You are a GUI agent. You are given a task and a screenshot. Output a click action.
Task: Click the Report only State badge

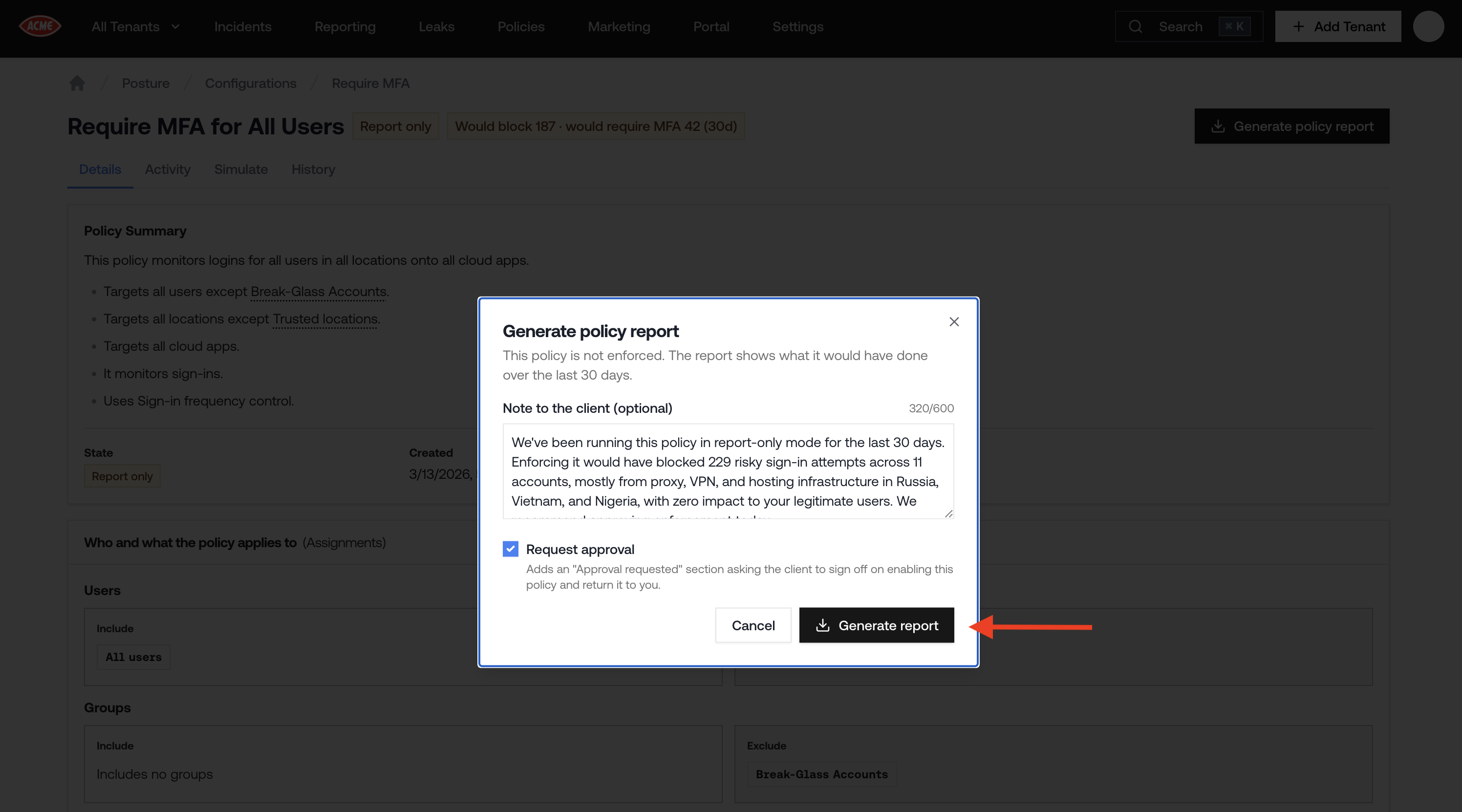(x=122, y=476)
